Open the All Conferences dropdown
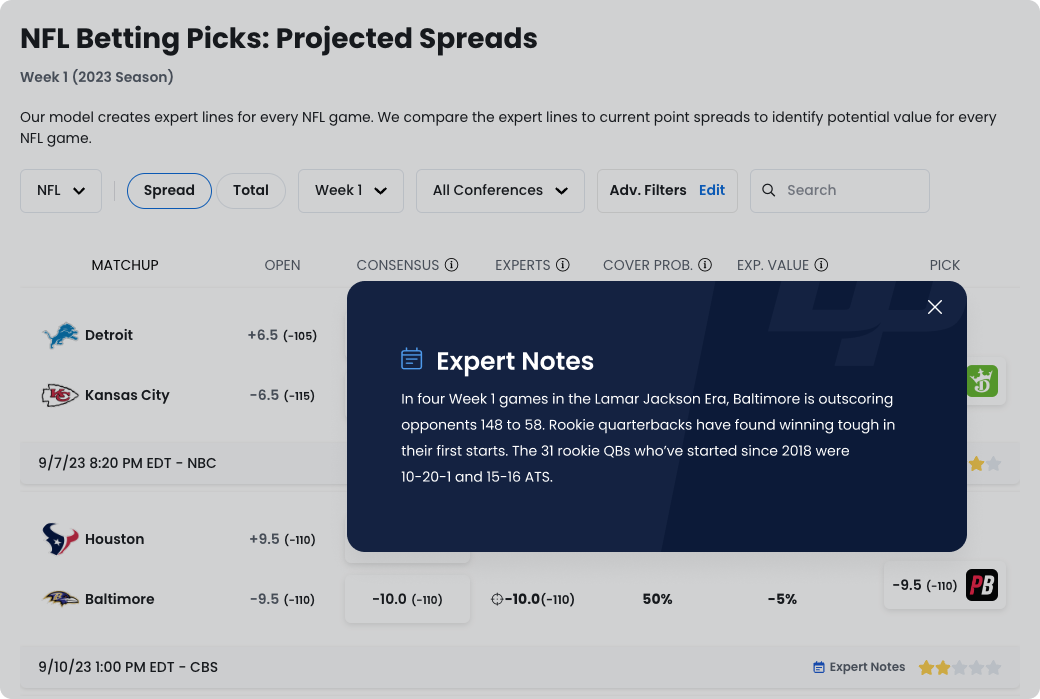 (x=500, y=191)
